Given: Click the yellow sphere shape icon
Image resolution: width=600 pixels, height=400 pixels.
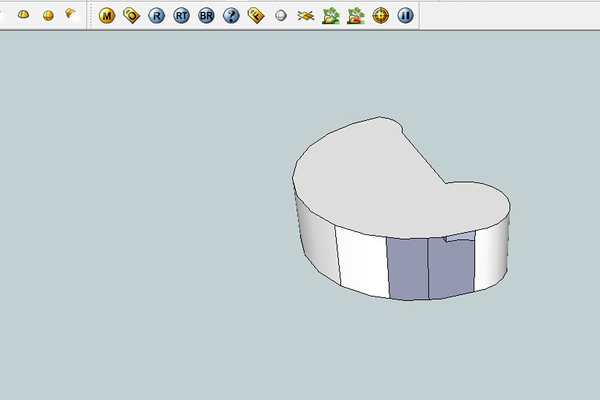Looking at the screenshot, I should click(48, 16).
